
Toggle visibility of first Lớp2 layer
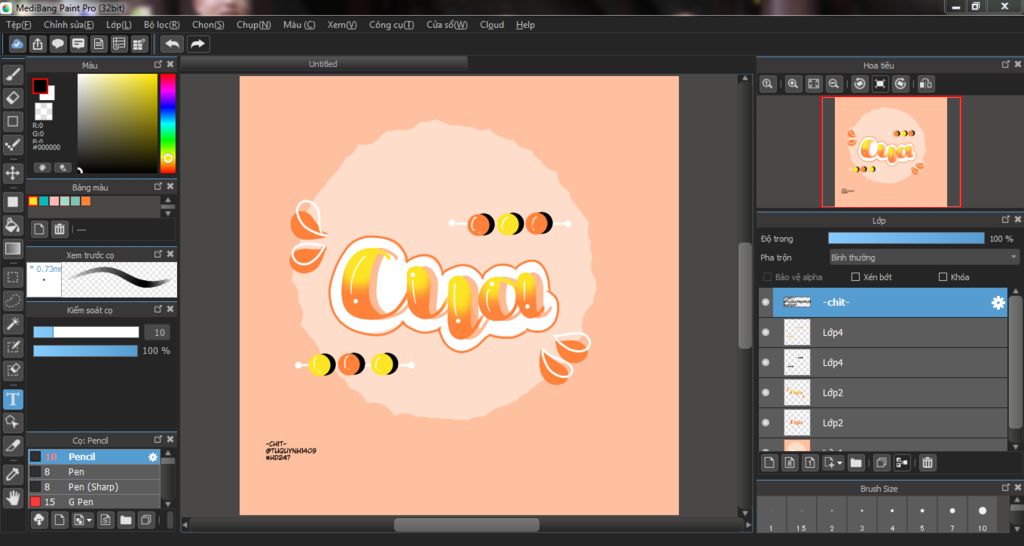(765, 393)
